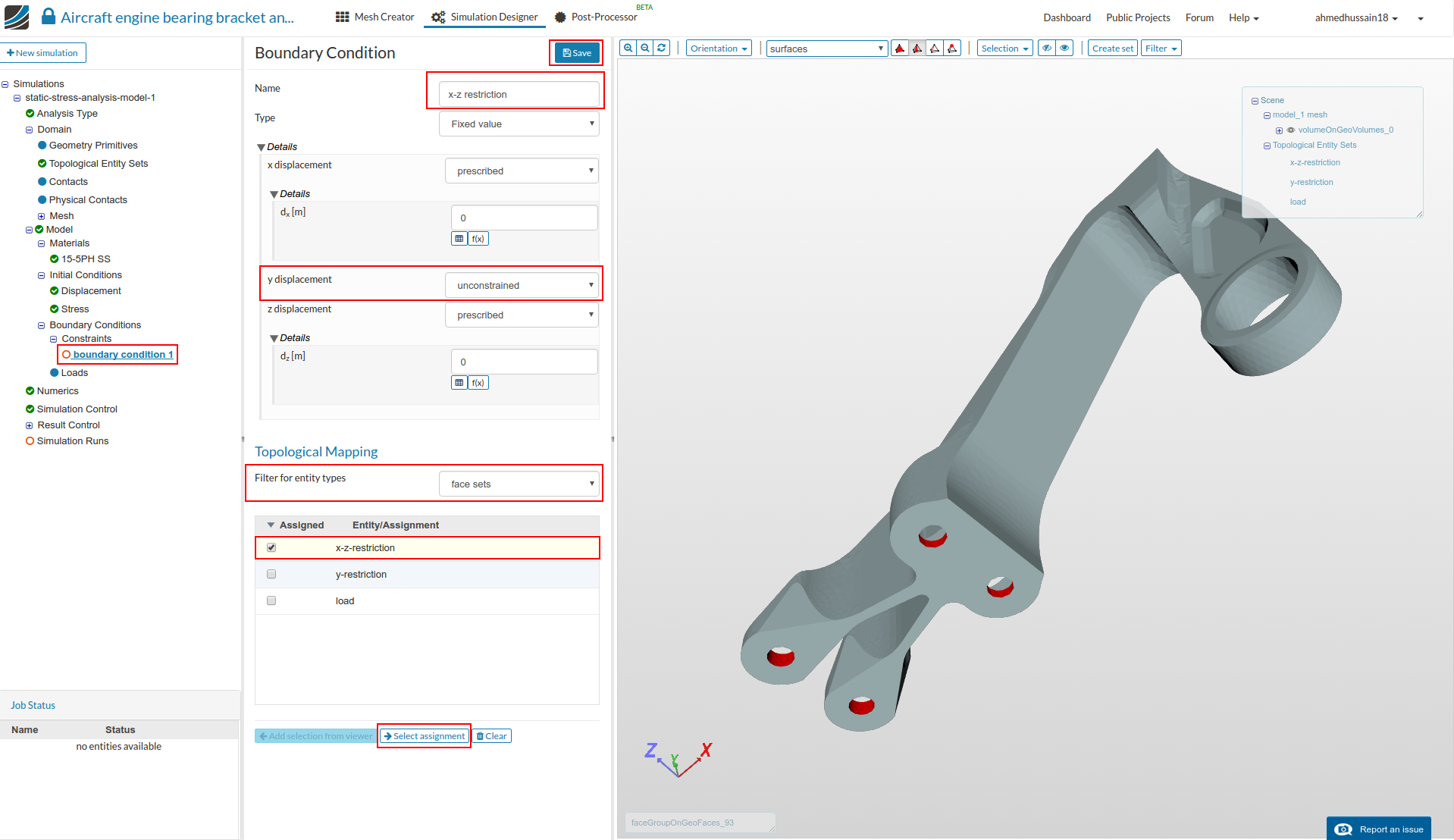This screenshot has width=1454, height=840.
Task: Switch to the Mesh Creator tab
Action: (375, 17)
